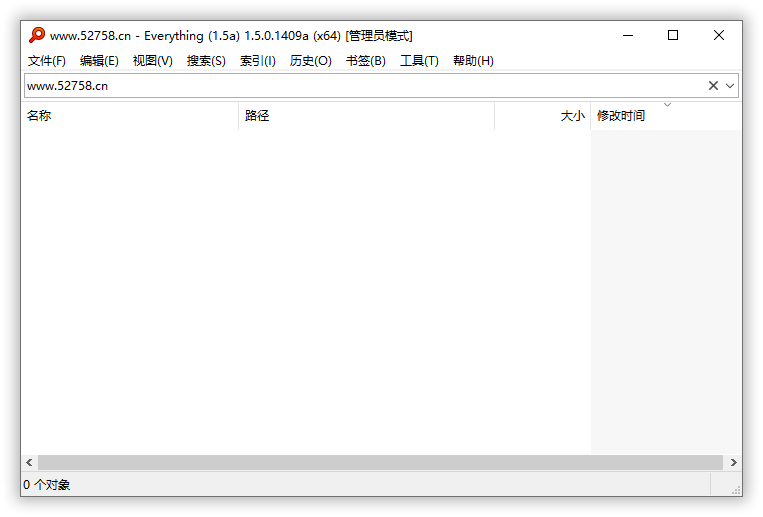Sort by 名称 column header
The image size is (763, 517).
coord(130,116)
